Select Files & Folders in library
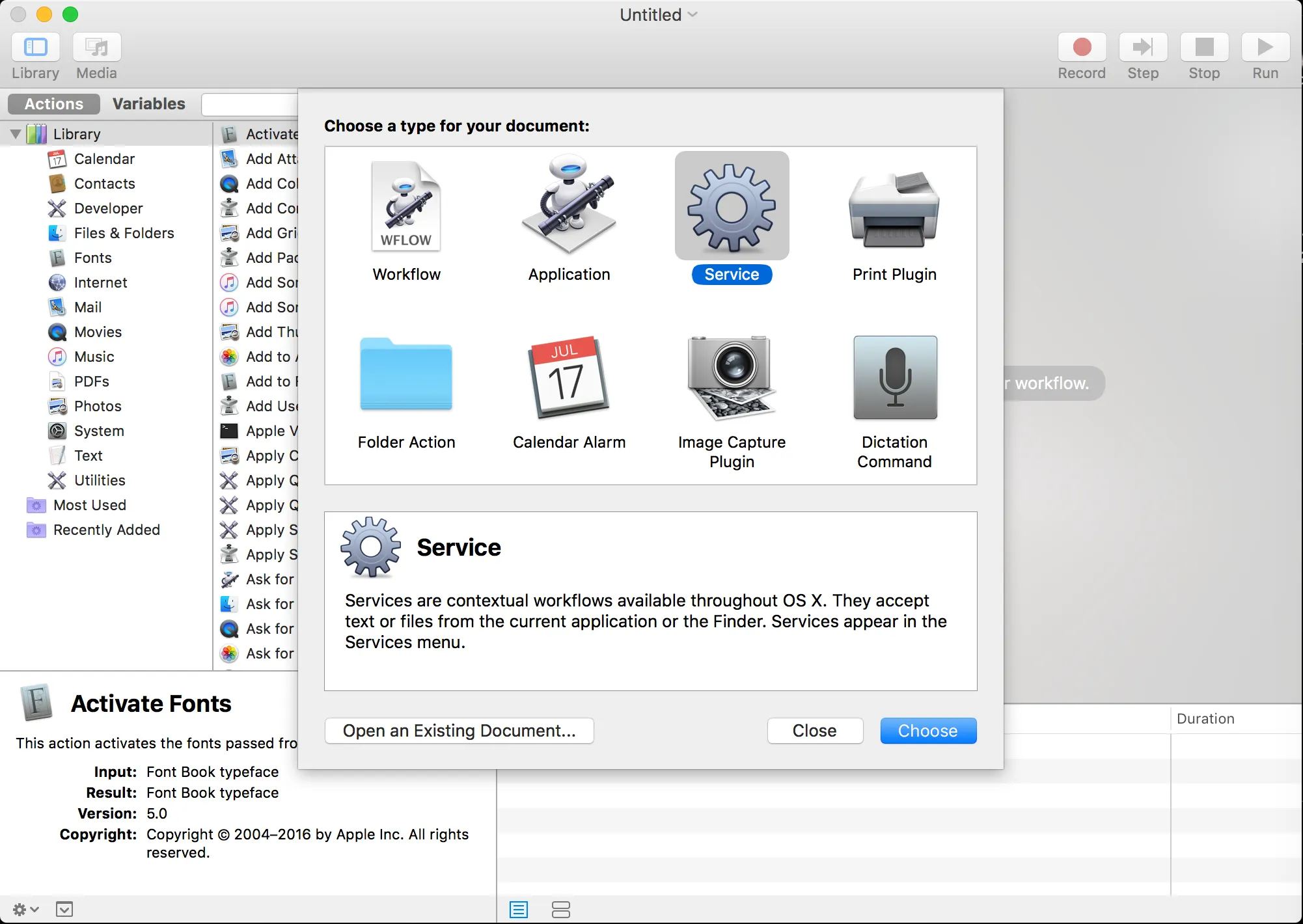 [x=124, y=233]
